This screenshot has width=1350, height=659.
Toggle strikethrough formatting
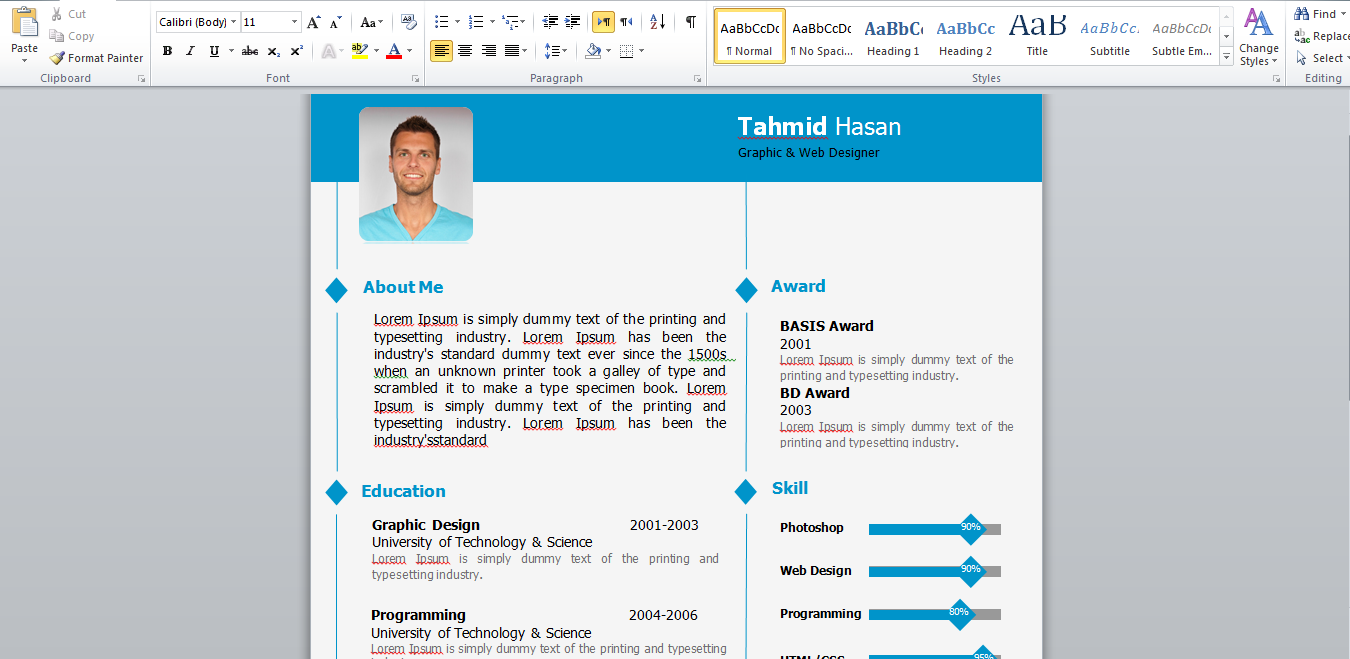(x=250, y=51)
